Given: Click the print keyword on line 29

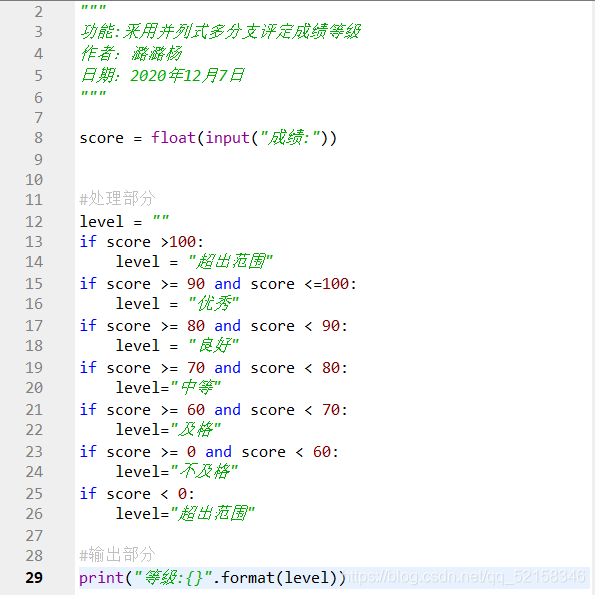Looking at the screenshot, I should (x=101, y=578).
